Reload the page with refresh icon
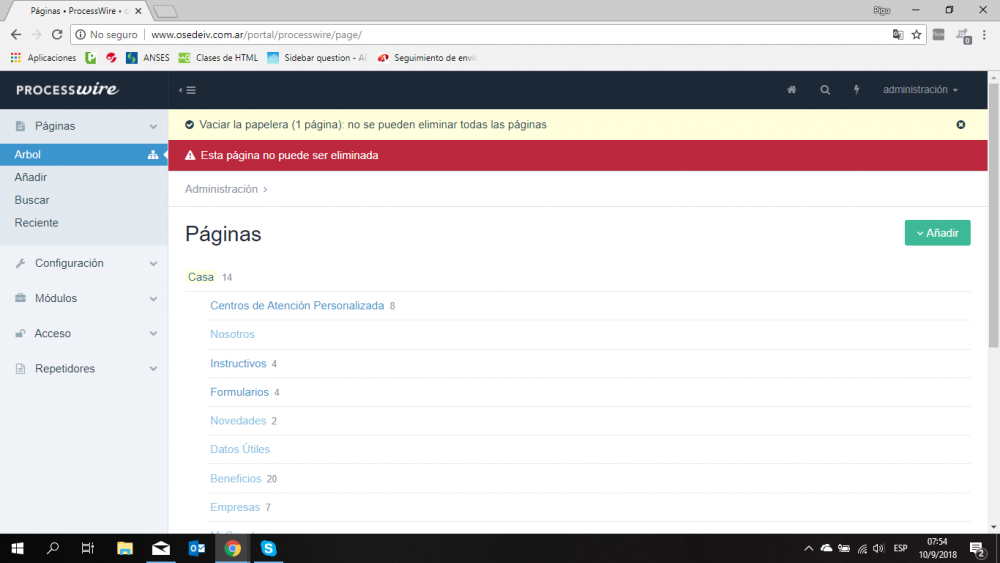The image size is (1000, 563). 57,34
